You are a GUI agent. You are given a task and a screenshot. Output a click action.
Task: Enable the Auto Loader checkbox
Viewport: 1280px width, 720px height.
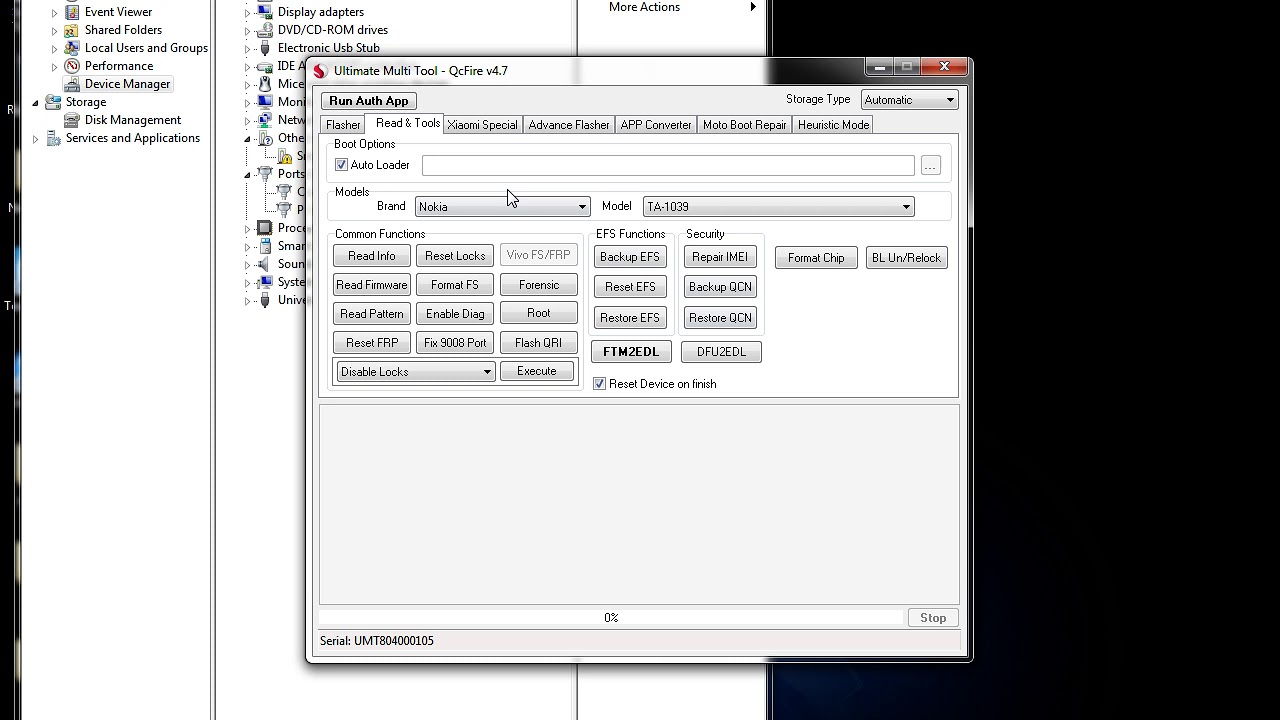coord(342,165)
